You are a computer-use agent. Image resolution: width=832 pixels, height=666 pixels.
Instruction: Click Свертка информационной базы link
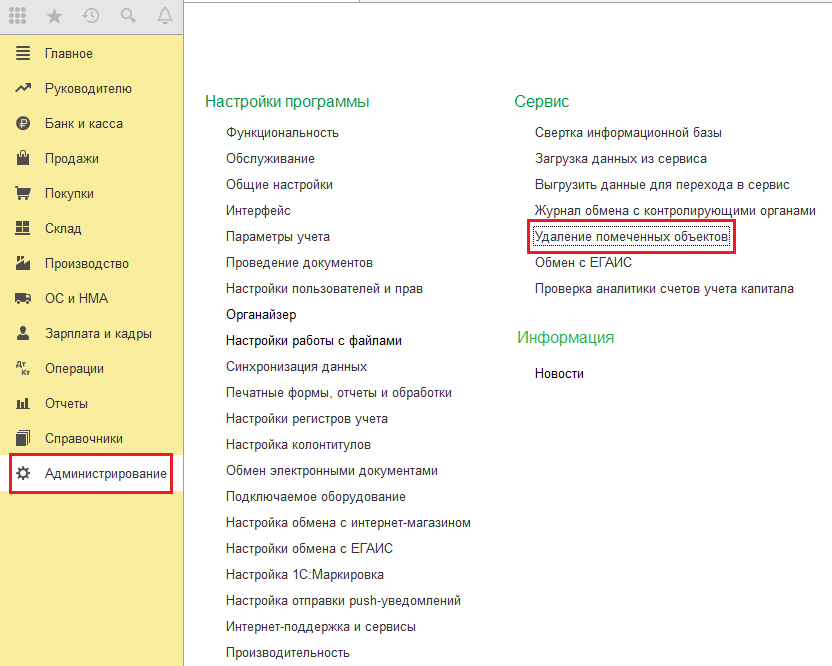(x=628, y=133)
